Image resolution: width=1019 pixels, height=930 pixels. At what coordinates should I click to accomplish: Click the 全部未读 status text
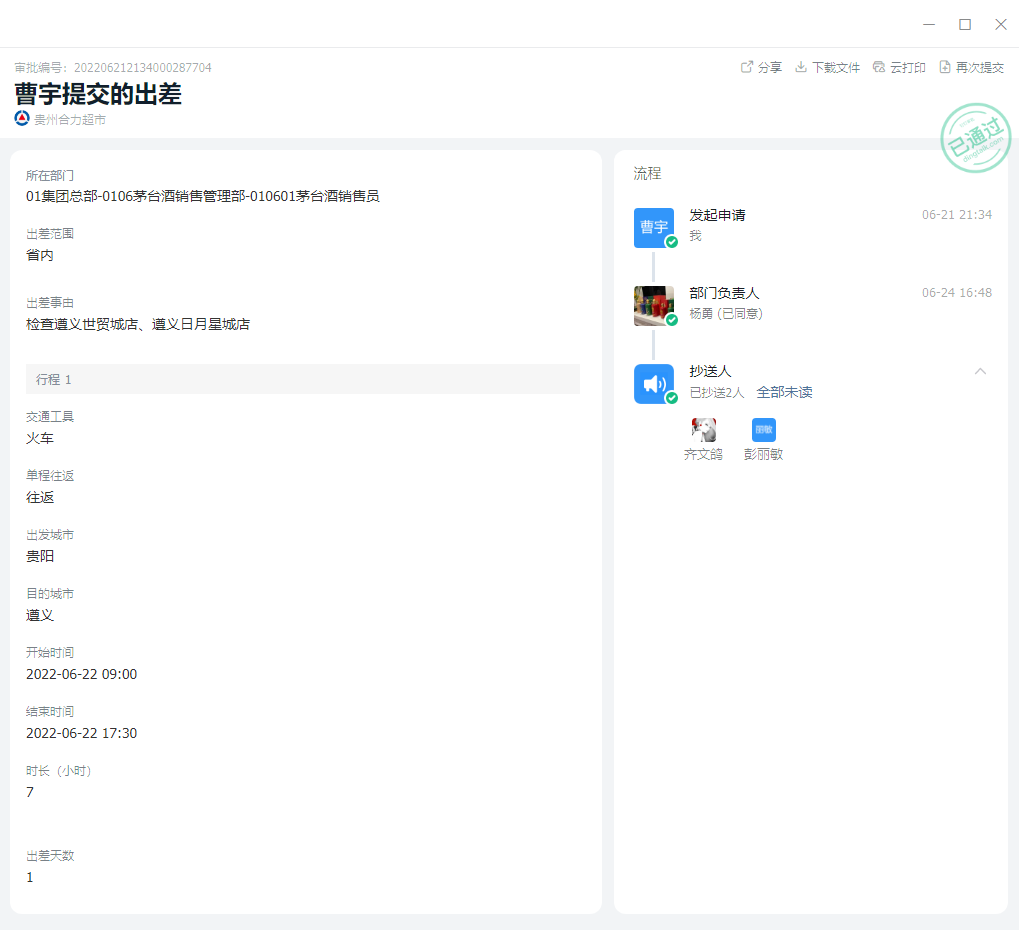[784, 392]
